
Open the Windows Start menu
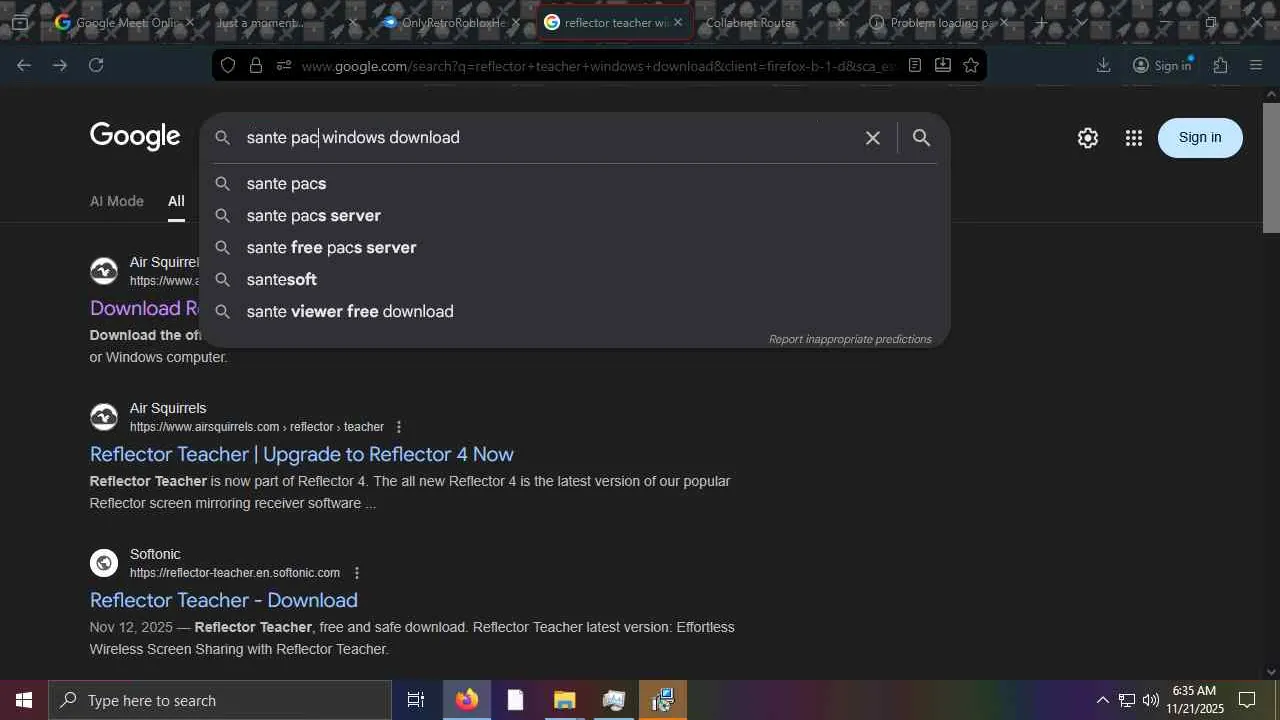pyautogui.click(x=24, y=700)
